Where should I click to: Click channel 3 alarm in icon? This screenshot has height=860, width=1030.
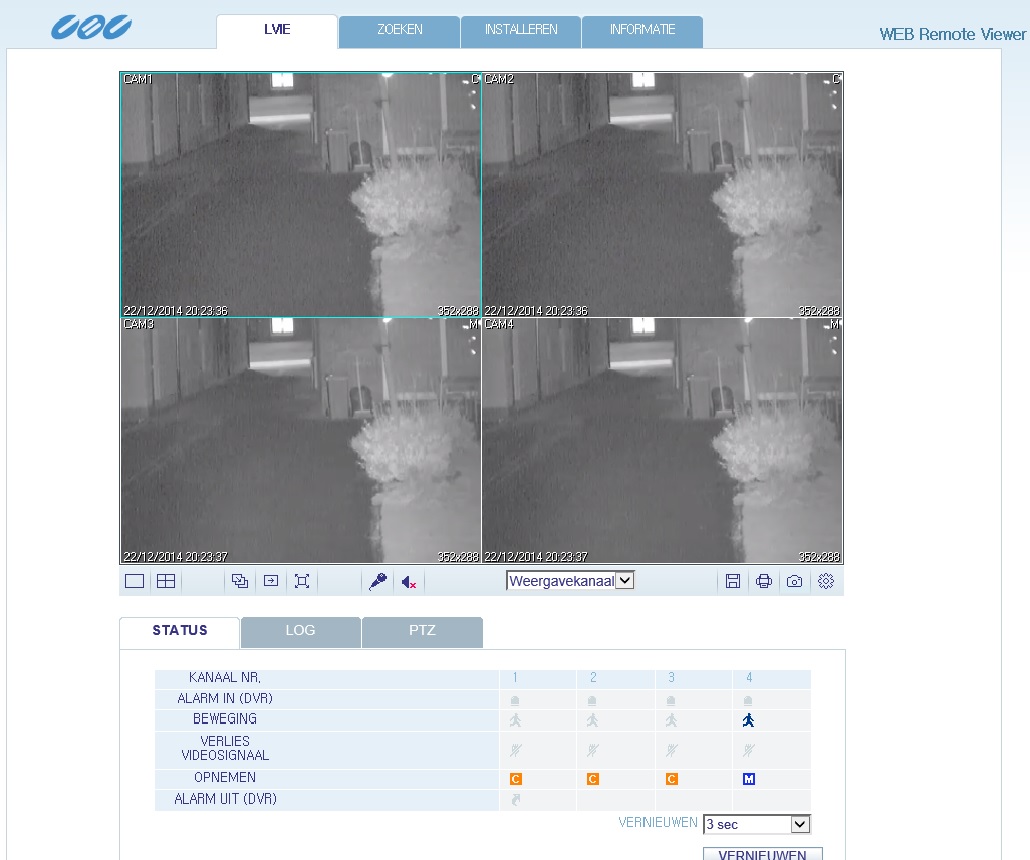(671, 700)
